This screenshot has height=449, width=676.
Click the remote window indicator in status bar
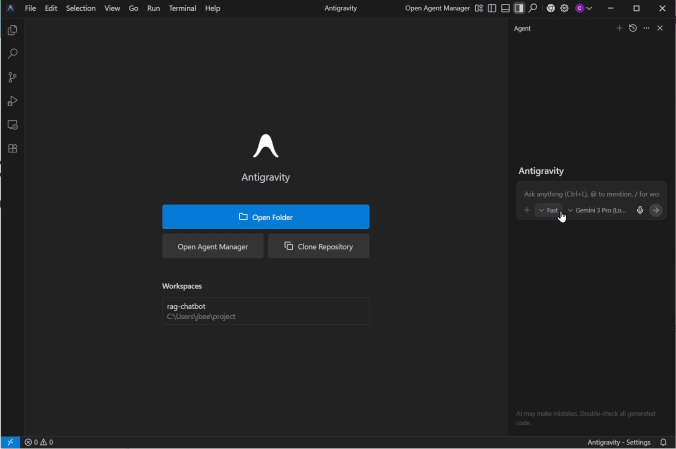pos(10,442)
